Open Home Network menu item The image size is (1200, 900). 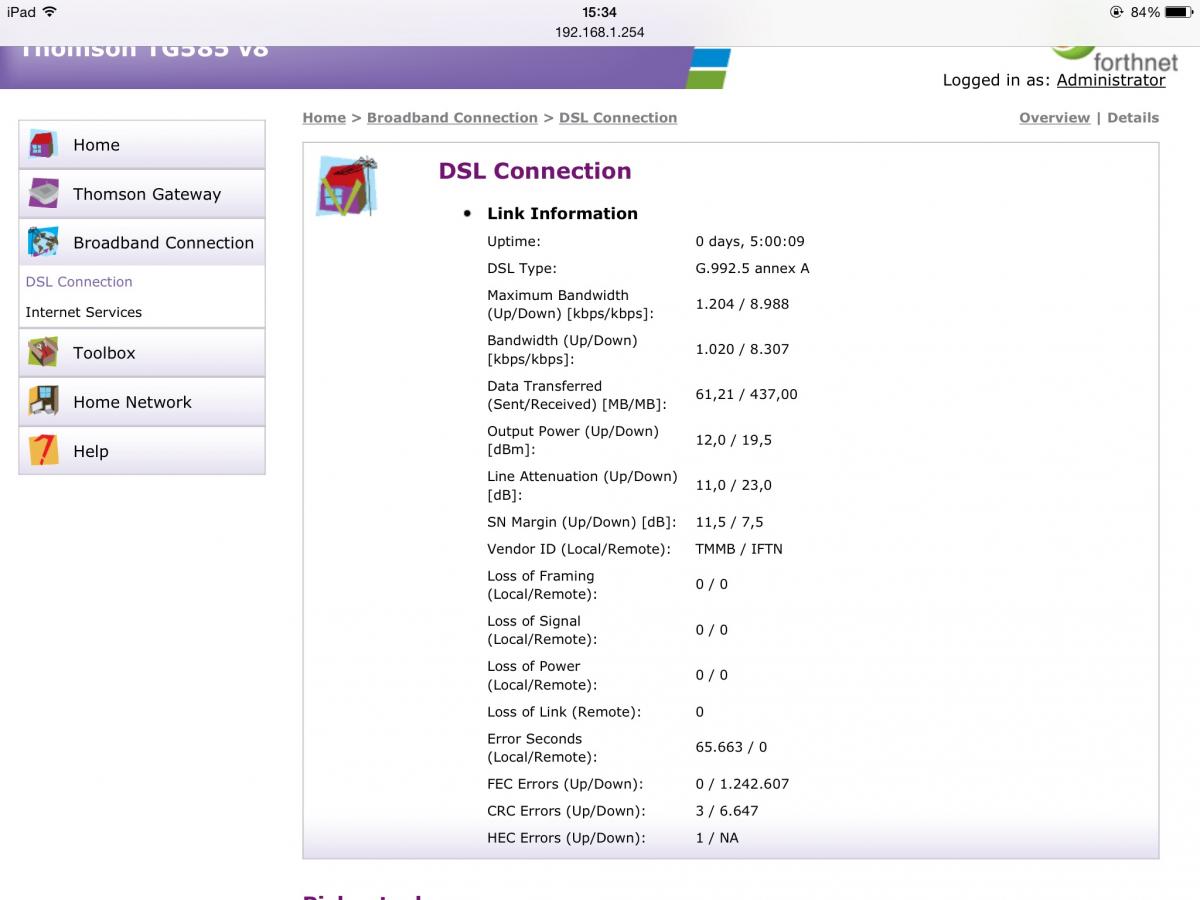pyautogui.click(x=142, y=401)
